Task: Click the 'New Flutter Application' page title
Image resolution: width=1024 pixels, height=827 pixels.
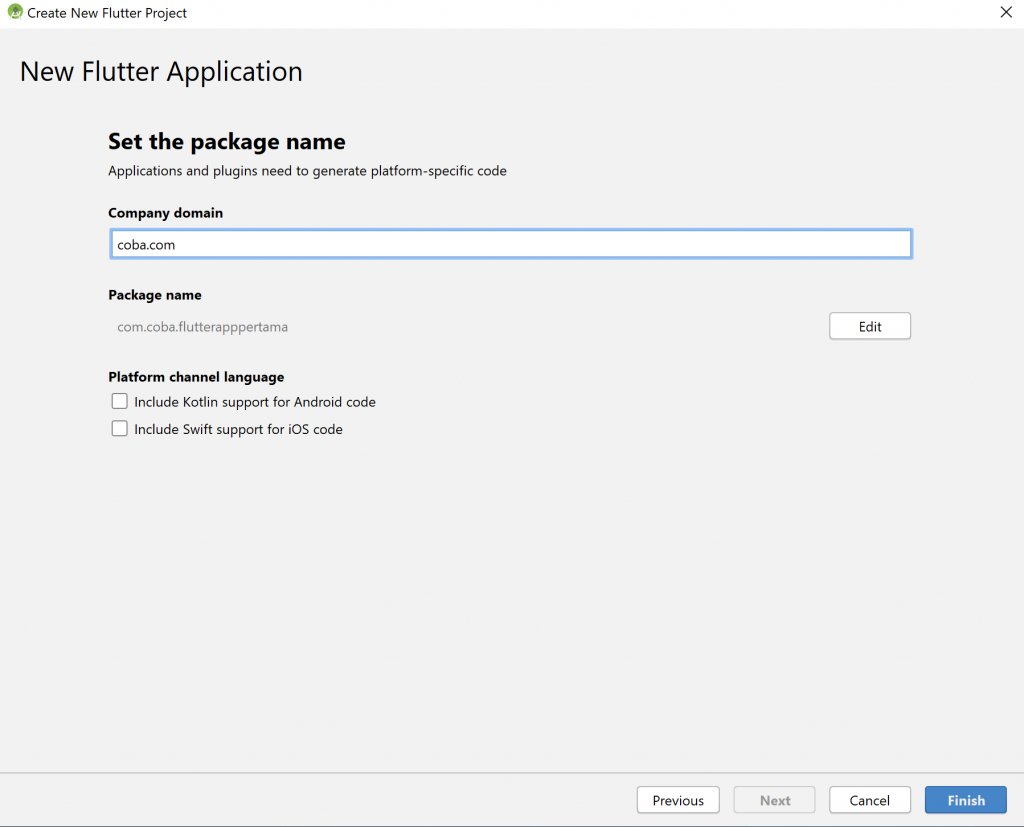Action: pos(161,72)
